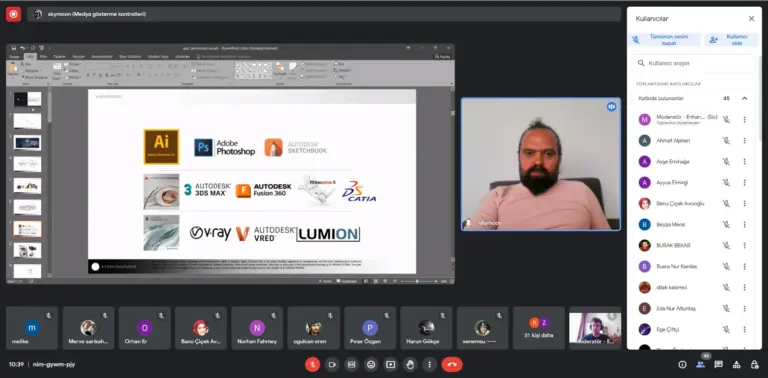The height and width of the screenshot is (378, 768).
Task: Select Harun Gökçe participant tile
Action: click(426, 328)
